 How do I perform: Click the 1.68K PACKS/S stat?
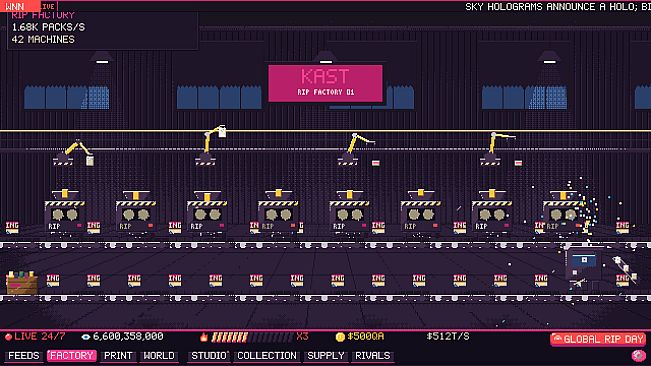tap(48, 27)
